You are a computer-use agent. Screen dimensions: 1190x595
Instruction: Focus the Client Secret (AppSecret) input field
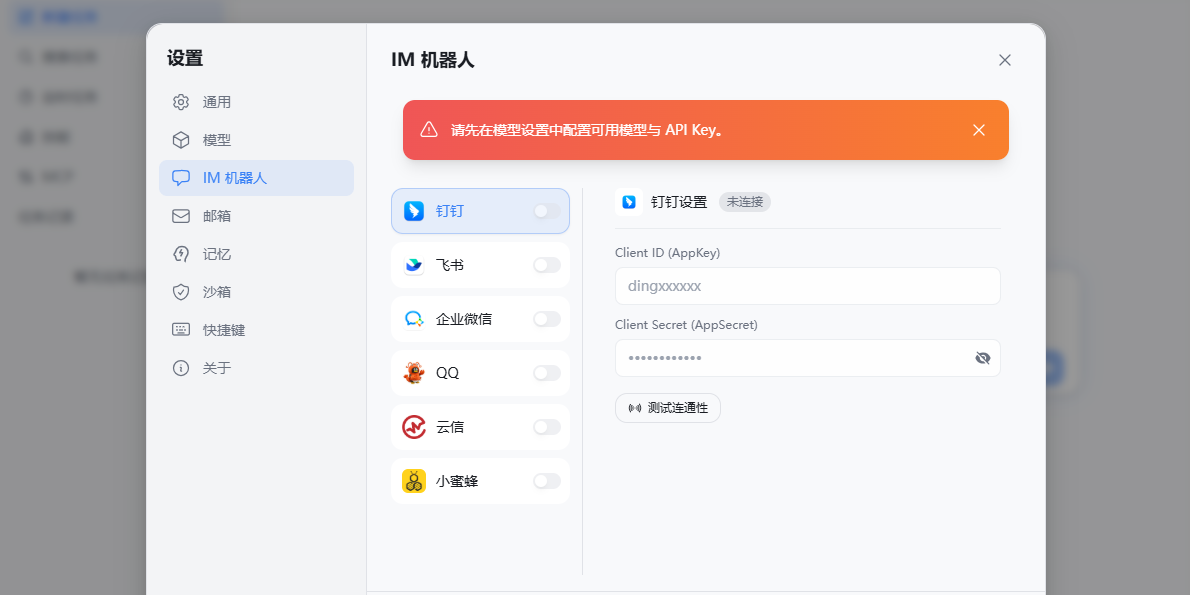coord(790,358)
